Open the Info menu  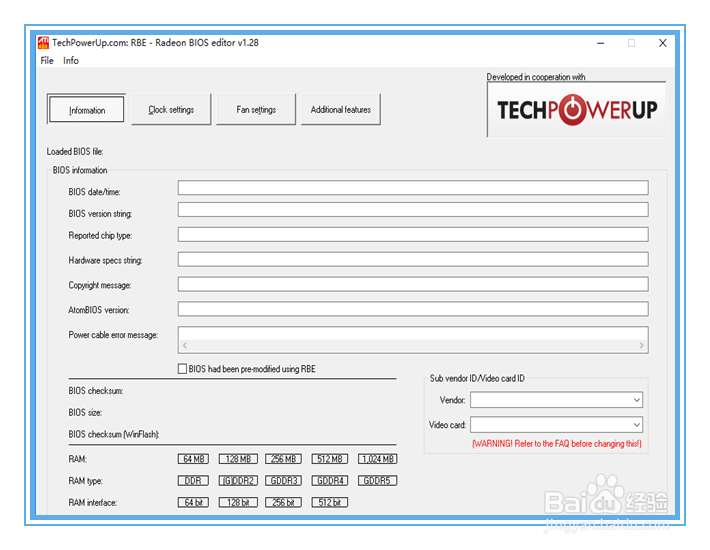71,61
